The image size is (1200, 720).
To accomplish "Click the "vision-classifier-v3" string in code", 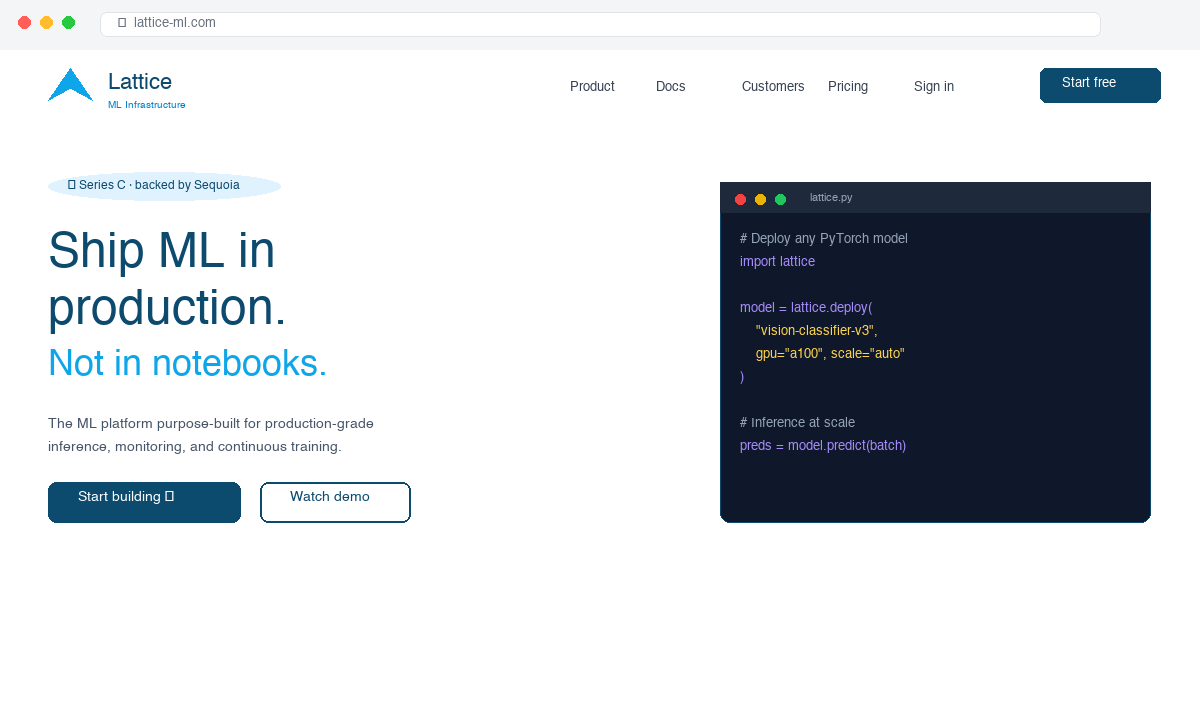I will 816,331.
